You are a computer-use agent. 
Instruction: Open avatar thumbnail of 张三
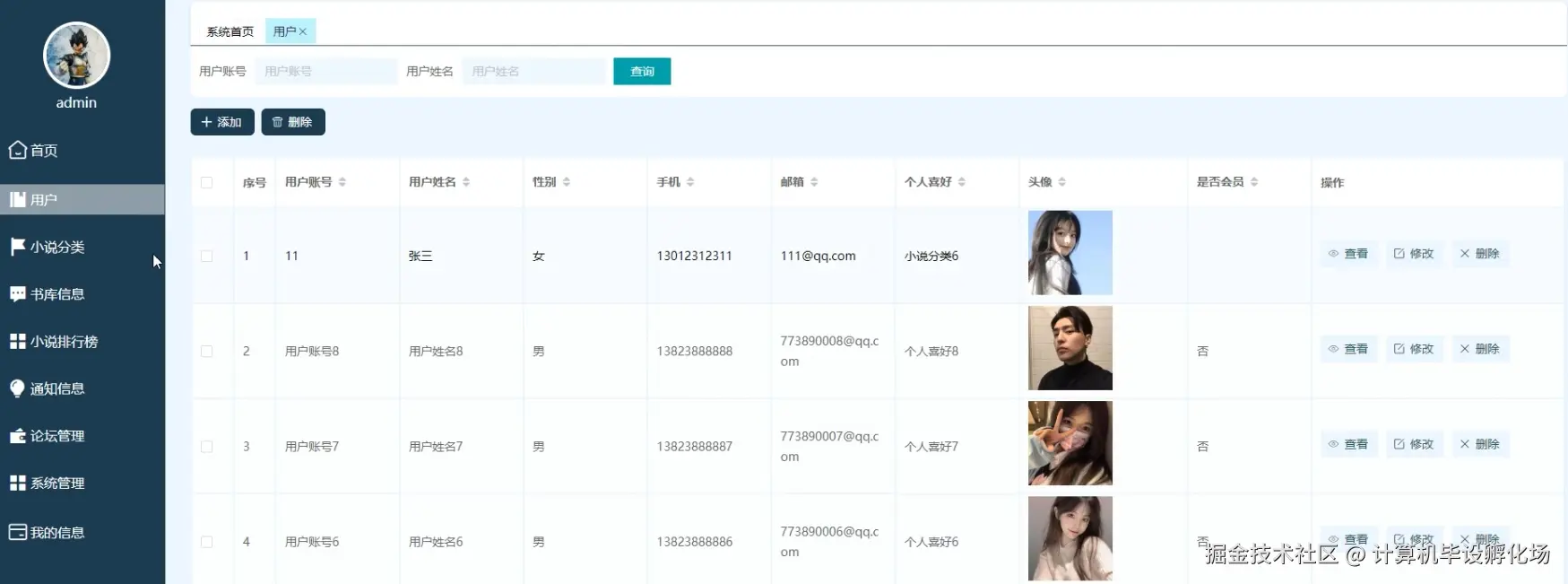click(1070, 253)
